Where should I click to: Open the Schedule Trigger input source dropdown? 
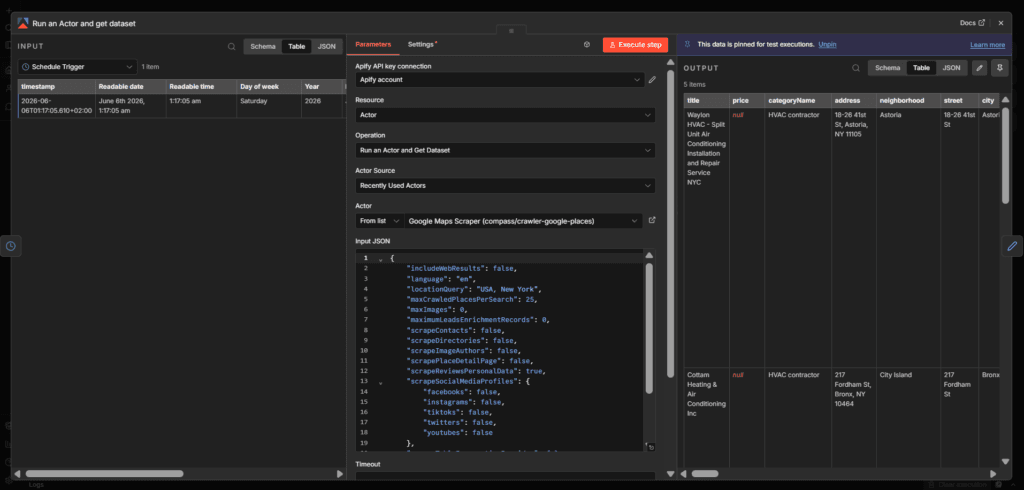pyautogui.click(x=78, y=67)
